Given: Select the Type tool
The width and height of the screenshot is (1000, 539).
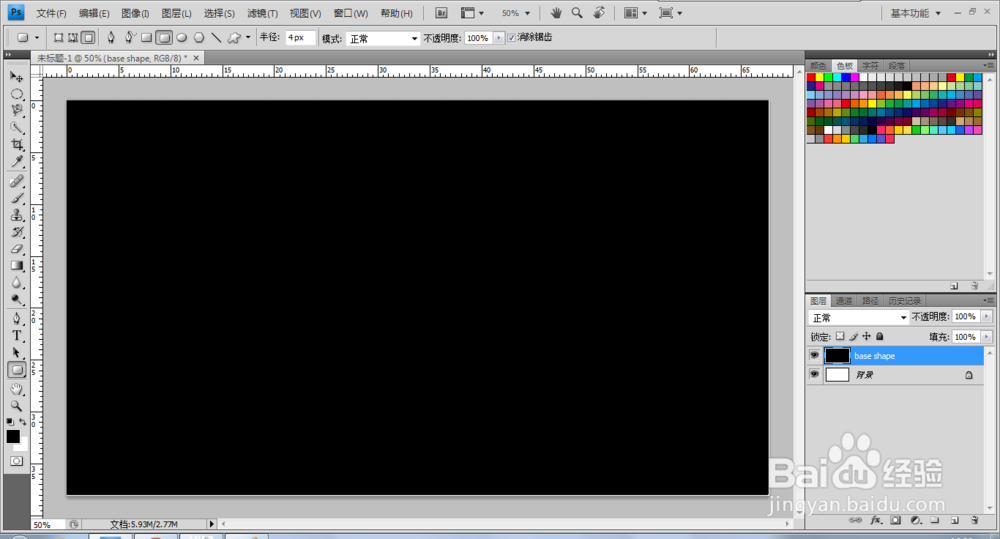Looking at the screenshot, I should [17, 336].
